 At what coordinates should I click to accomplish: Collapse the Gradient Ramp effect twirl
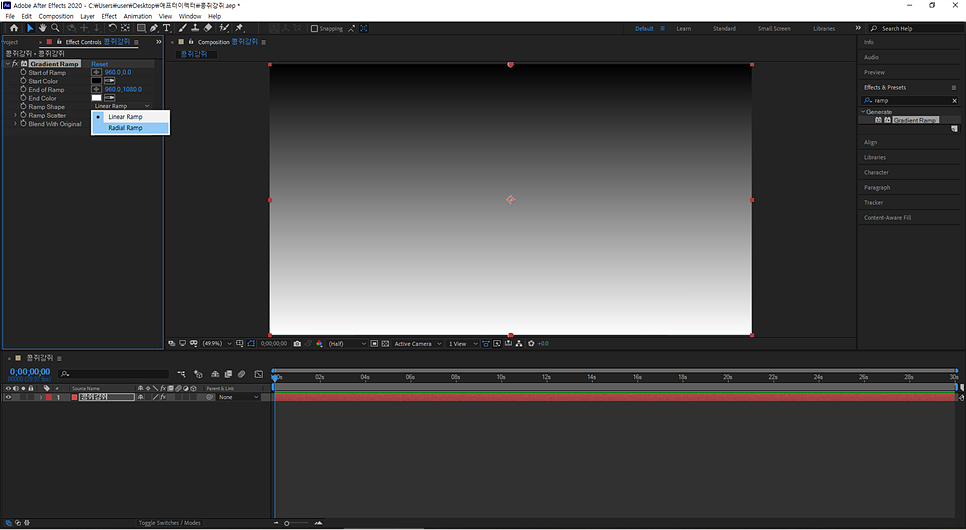point(8,63)
